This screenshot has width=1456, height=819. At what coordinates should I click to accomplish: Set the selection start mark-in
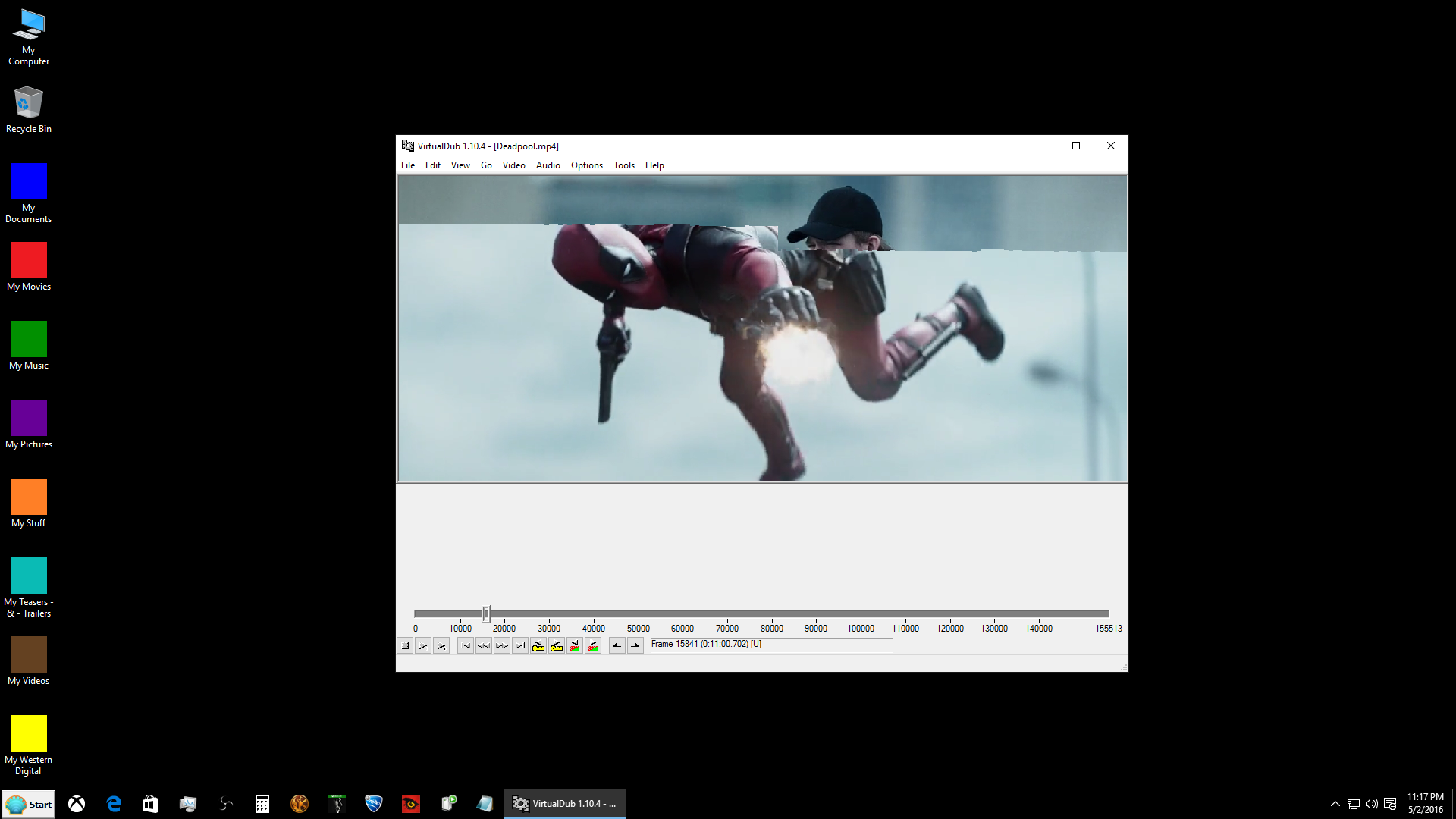point(617,646)
